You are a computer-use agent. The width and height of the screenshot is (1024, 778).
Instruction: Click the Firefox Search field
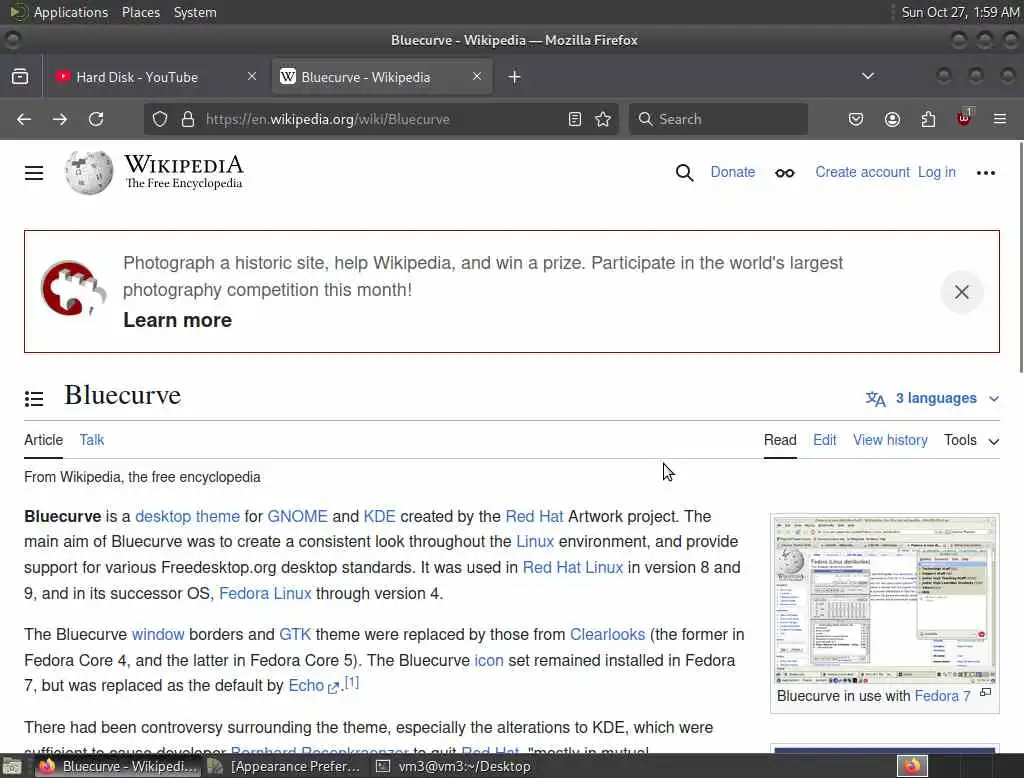(718, 119)
